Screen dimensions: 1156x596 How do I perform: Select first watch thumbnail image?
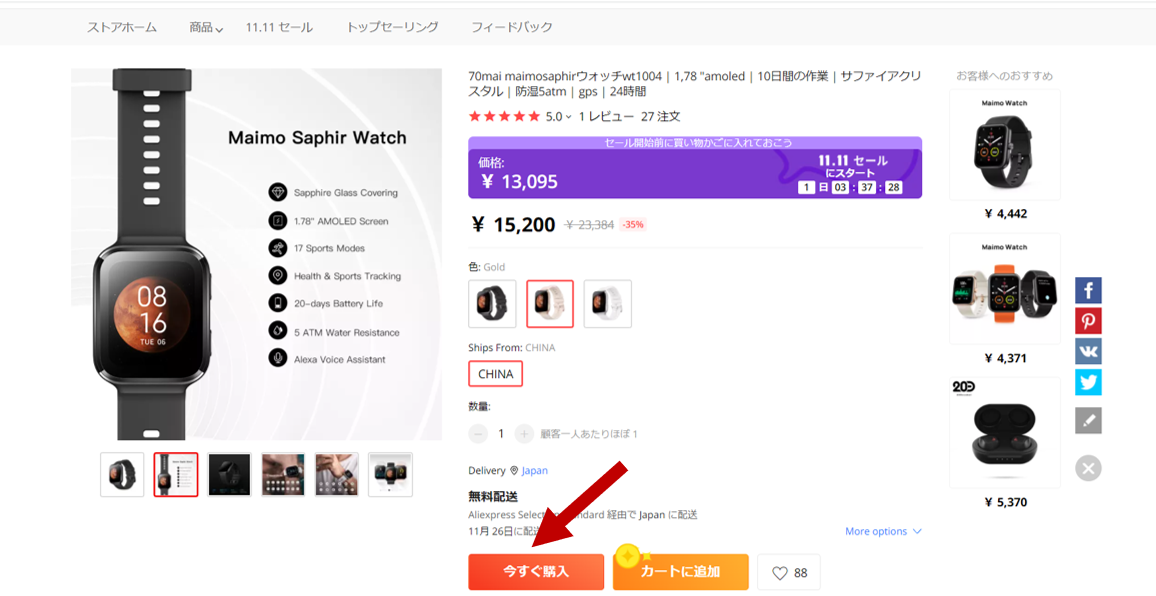[122, 474]
